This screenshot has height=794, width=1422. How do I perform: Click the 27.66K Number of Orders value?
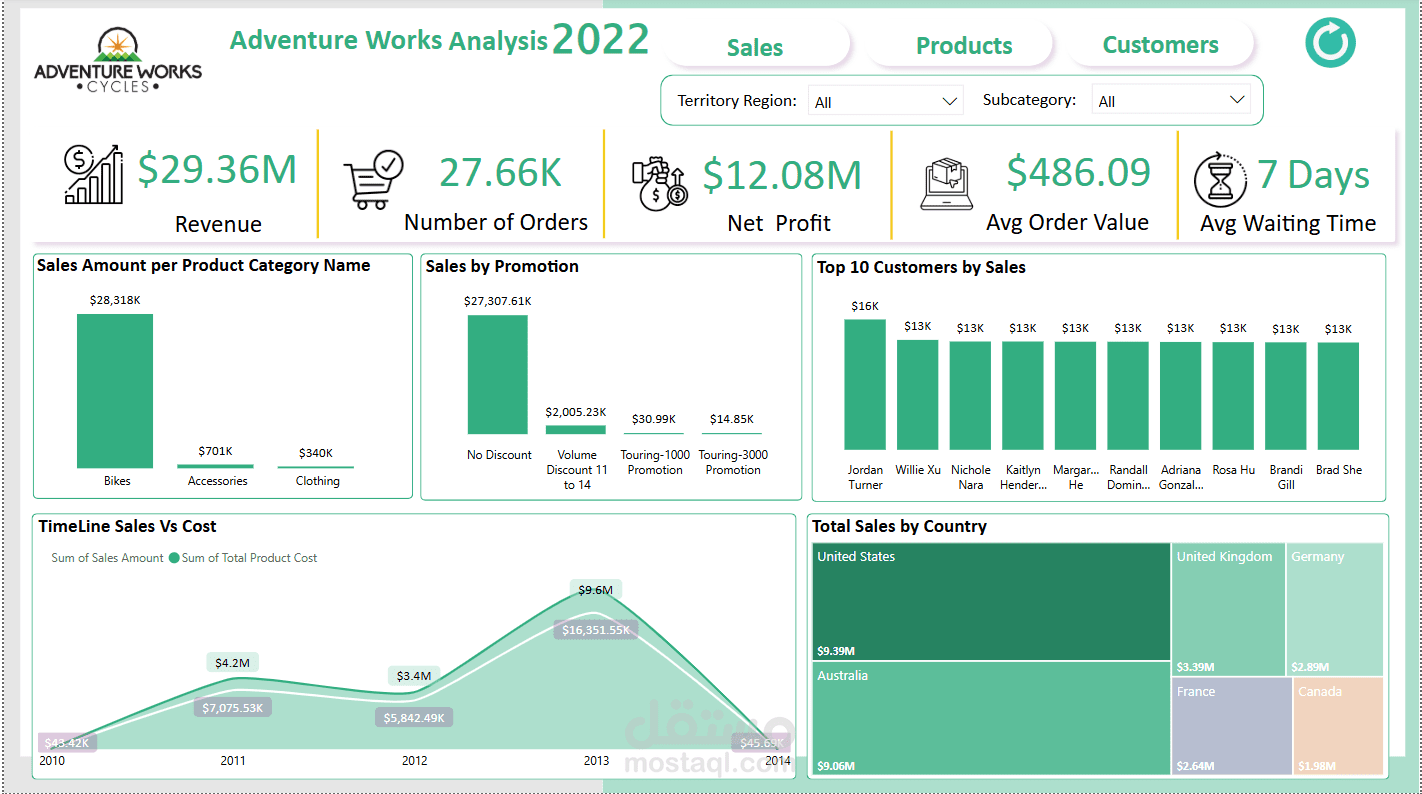501,173
